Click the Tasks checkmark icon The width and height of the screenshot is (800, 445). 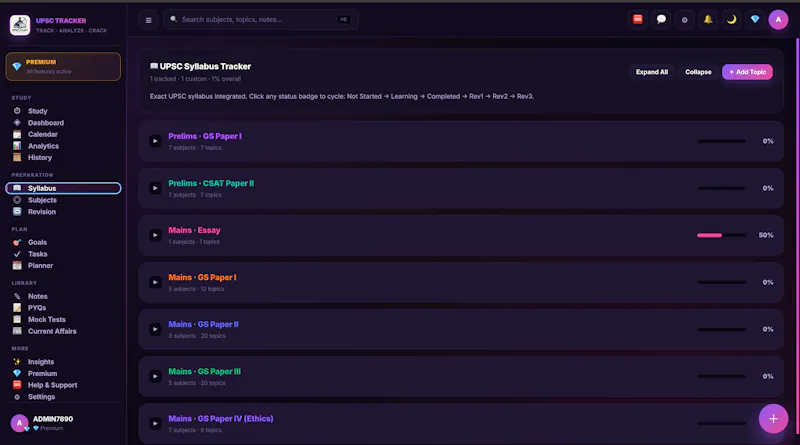point(17,254)
